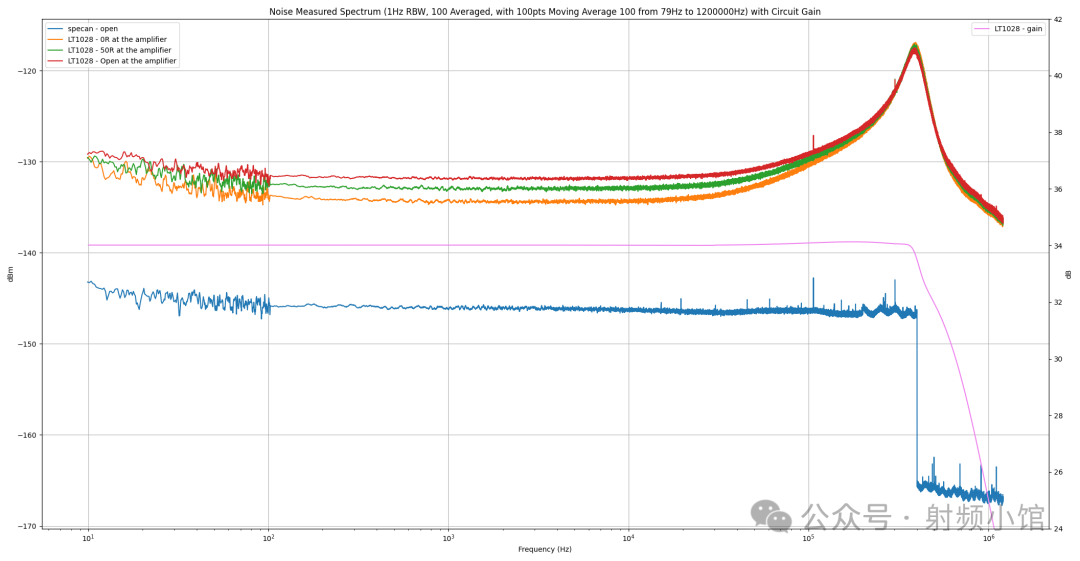Click the -120 tick label on the left axis
This screenshot has width=1080, height=561.
coord(28,71)
